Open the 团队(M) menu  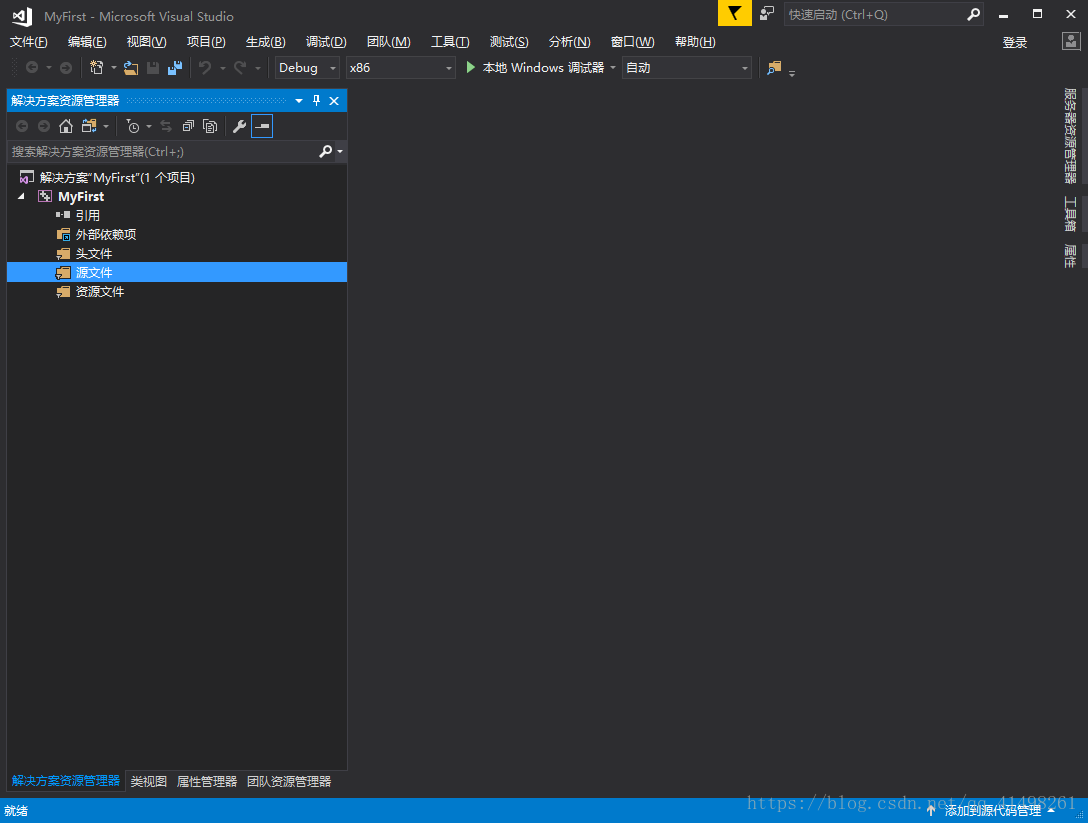tap(389, 42)
